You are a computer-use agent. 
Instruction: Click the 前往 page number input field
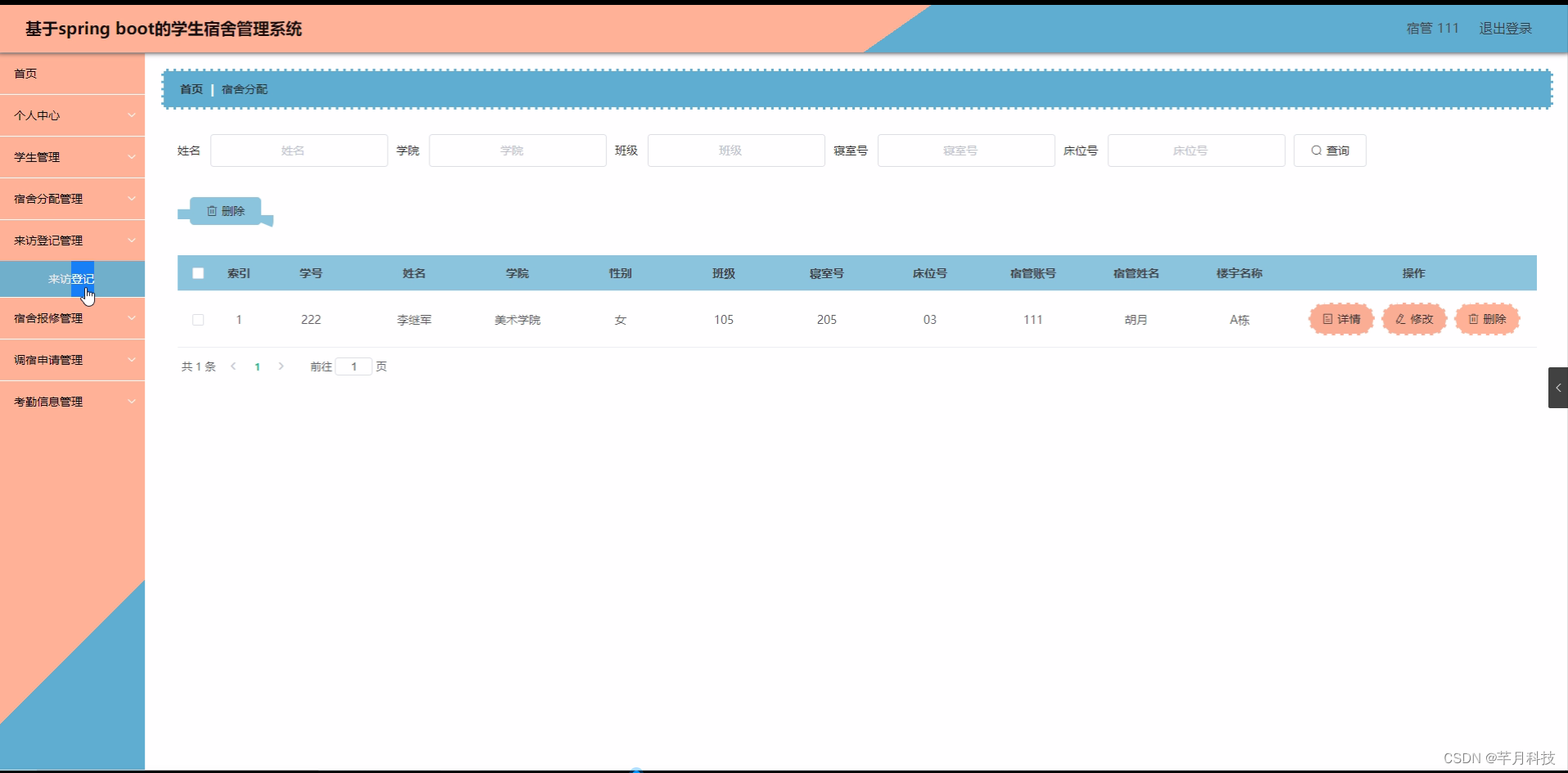[353, 366]
